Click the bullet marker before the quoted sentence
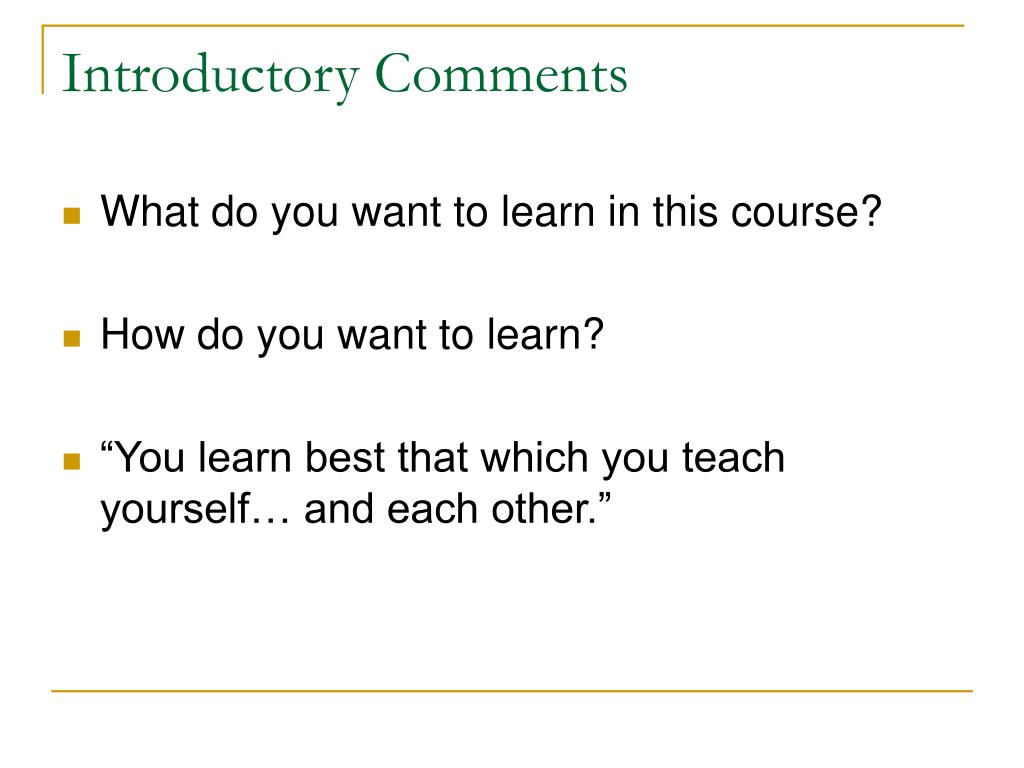 [x=71, y=463]
